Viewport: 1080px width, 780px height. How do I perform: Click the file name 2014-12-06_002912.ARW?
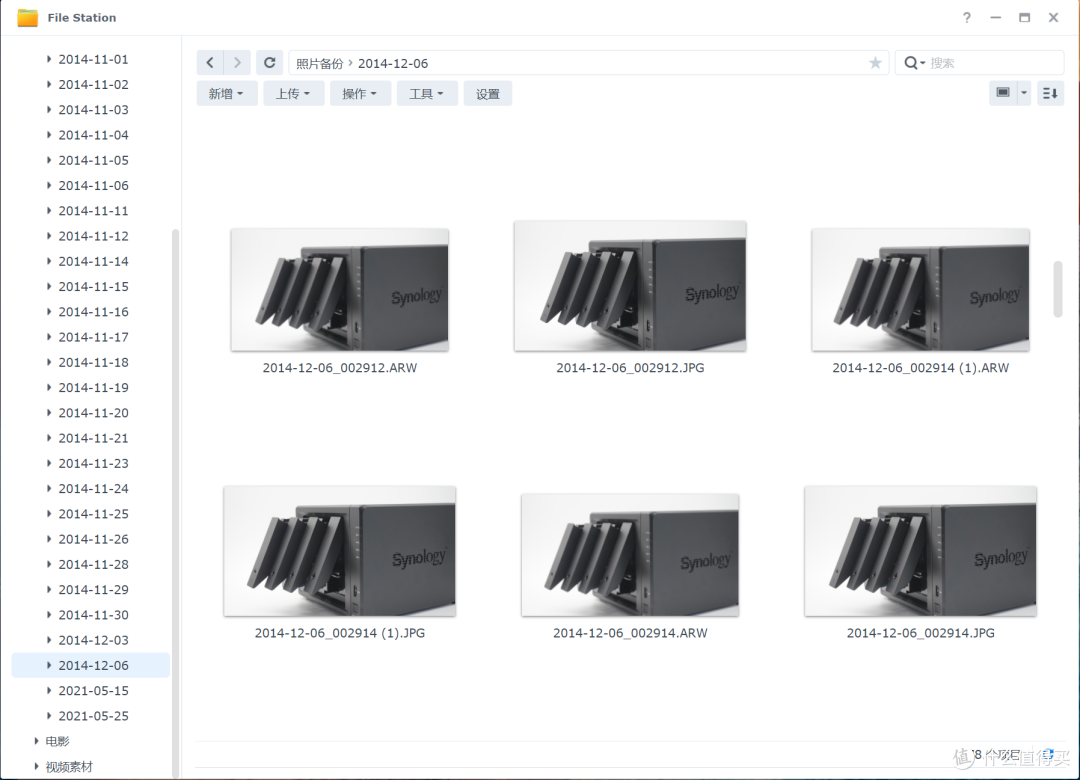coord(340,368)
